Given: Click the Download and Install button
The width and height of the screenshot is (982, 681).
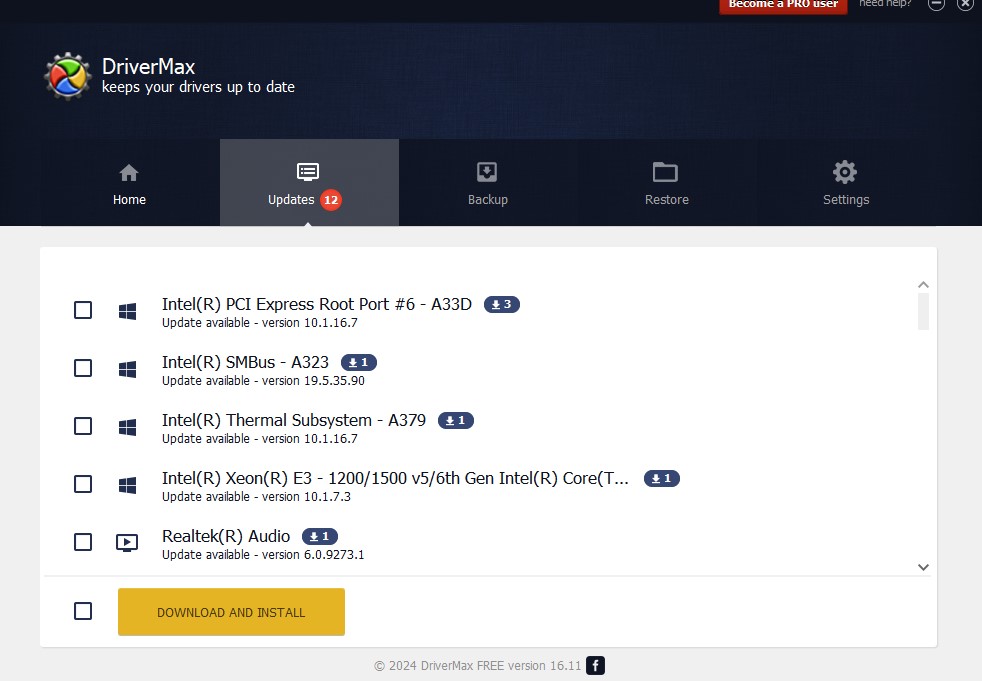Looking at the screenshot, I should pyautogui.click(x=231, y=611).
